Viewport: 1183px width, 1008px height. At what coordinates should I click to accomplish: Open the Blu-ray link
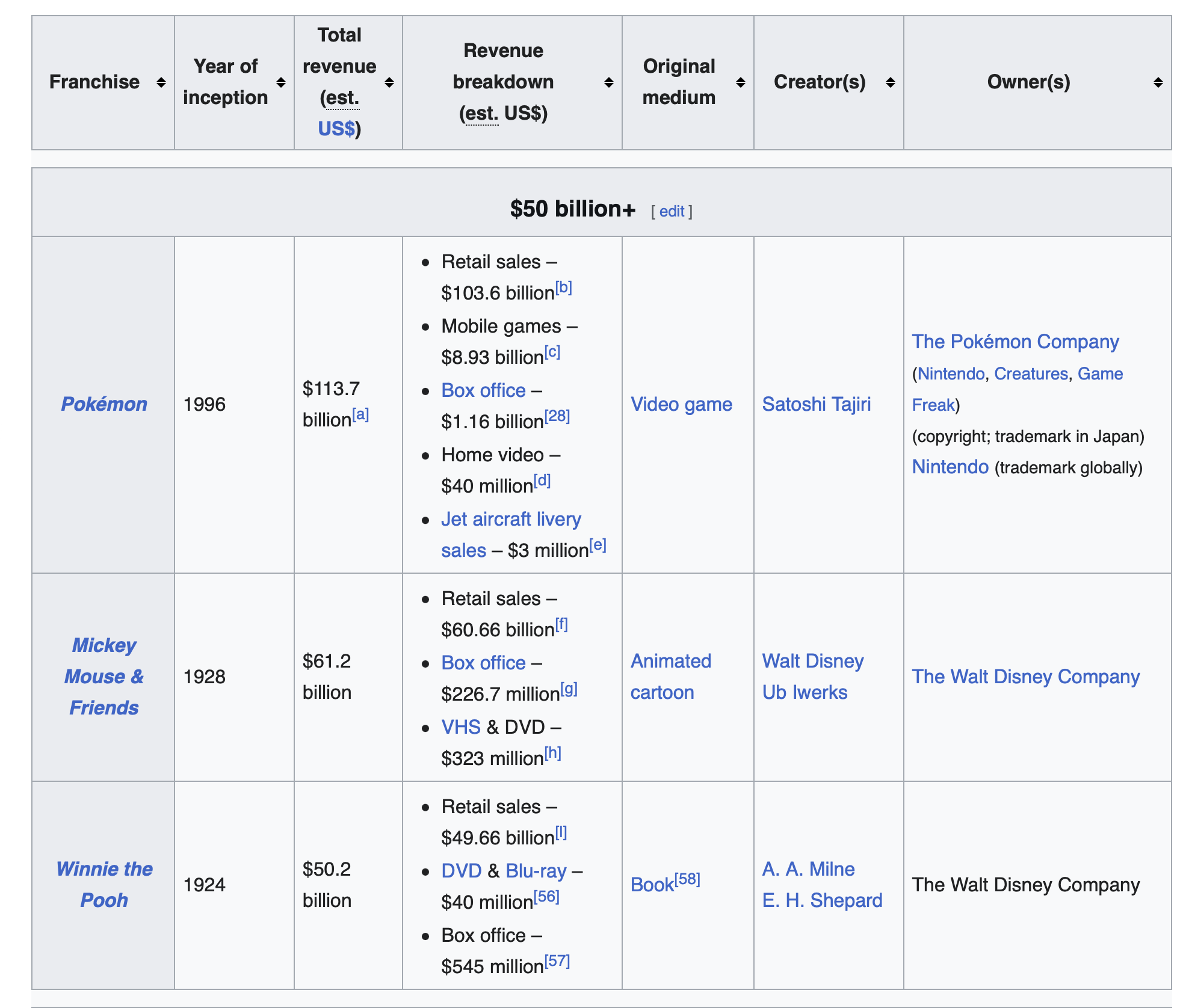tap(536, 871)
